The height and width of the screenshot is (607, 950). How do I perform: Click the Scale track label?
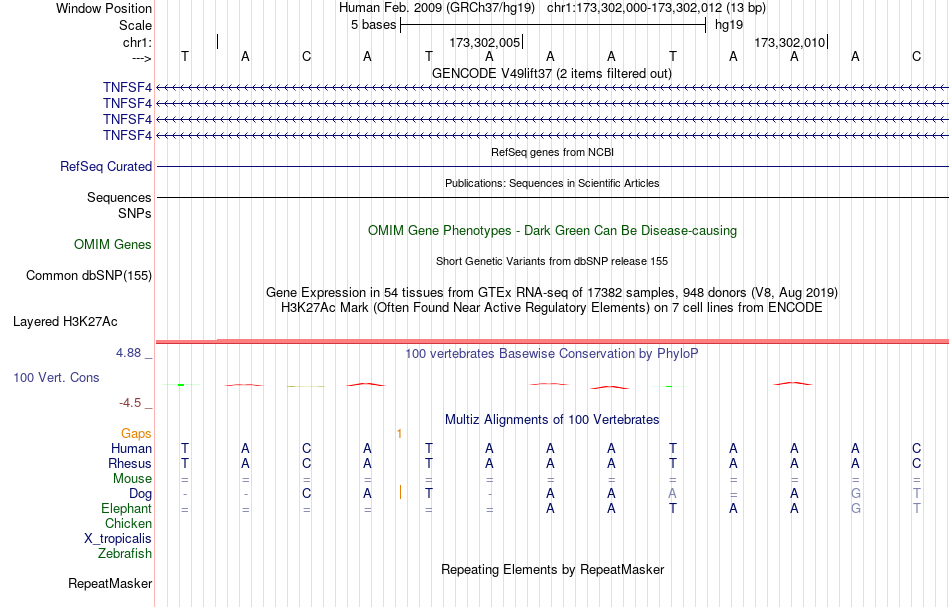click(x=135, y=25)
